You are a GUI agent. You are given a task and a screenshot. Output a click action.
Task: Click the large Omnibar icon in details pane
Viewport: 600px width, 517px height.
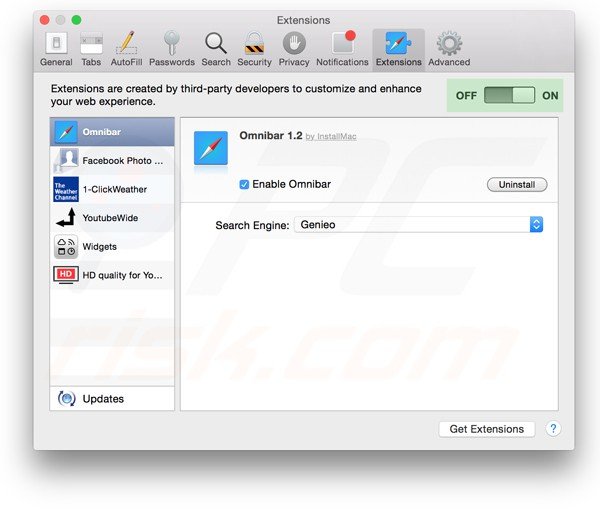click(x=210, y=148)
